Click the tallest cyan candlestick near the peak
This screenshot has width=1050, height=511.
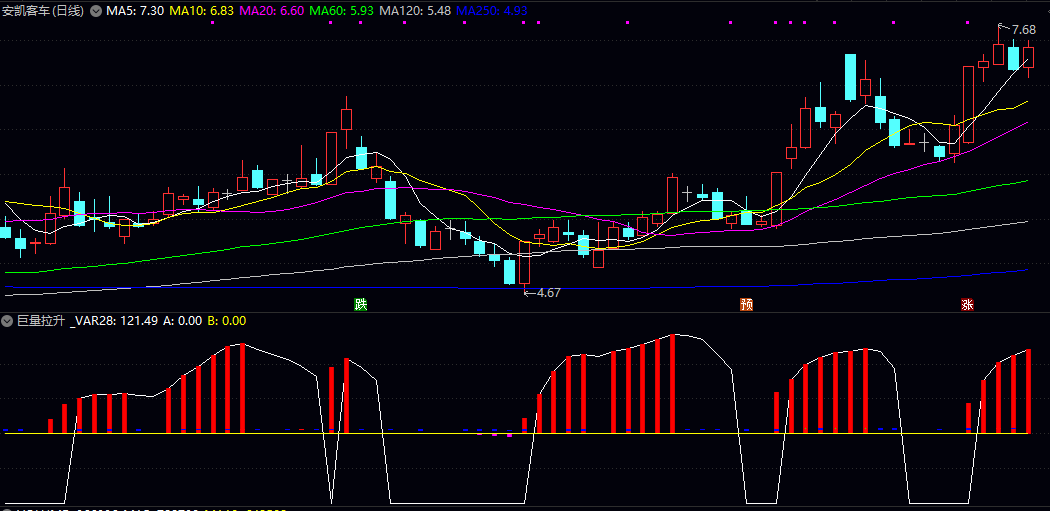click(x=850, y=78)
